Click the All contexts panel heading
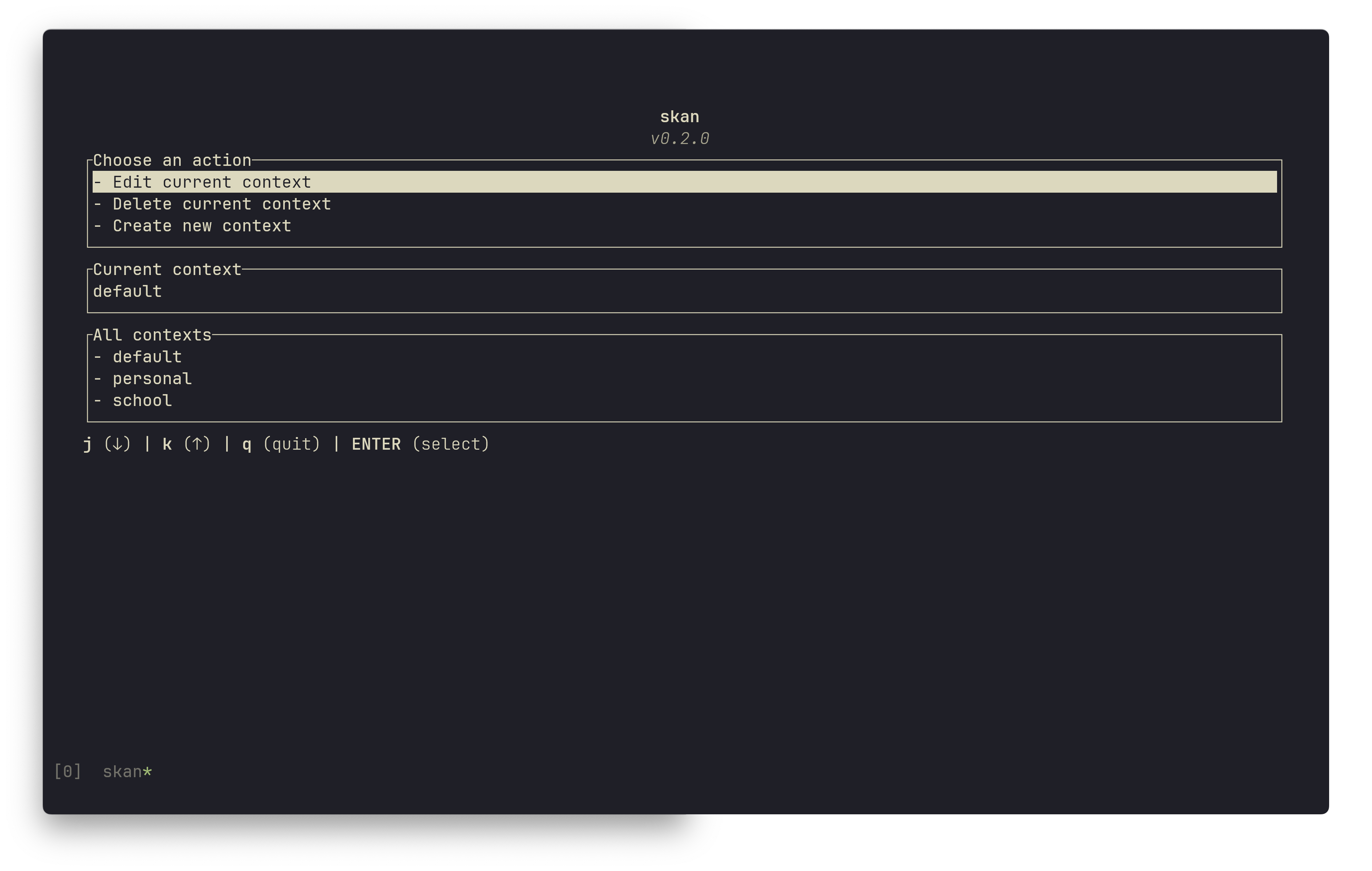 point(152,335)
